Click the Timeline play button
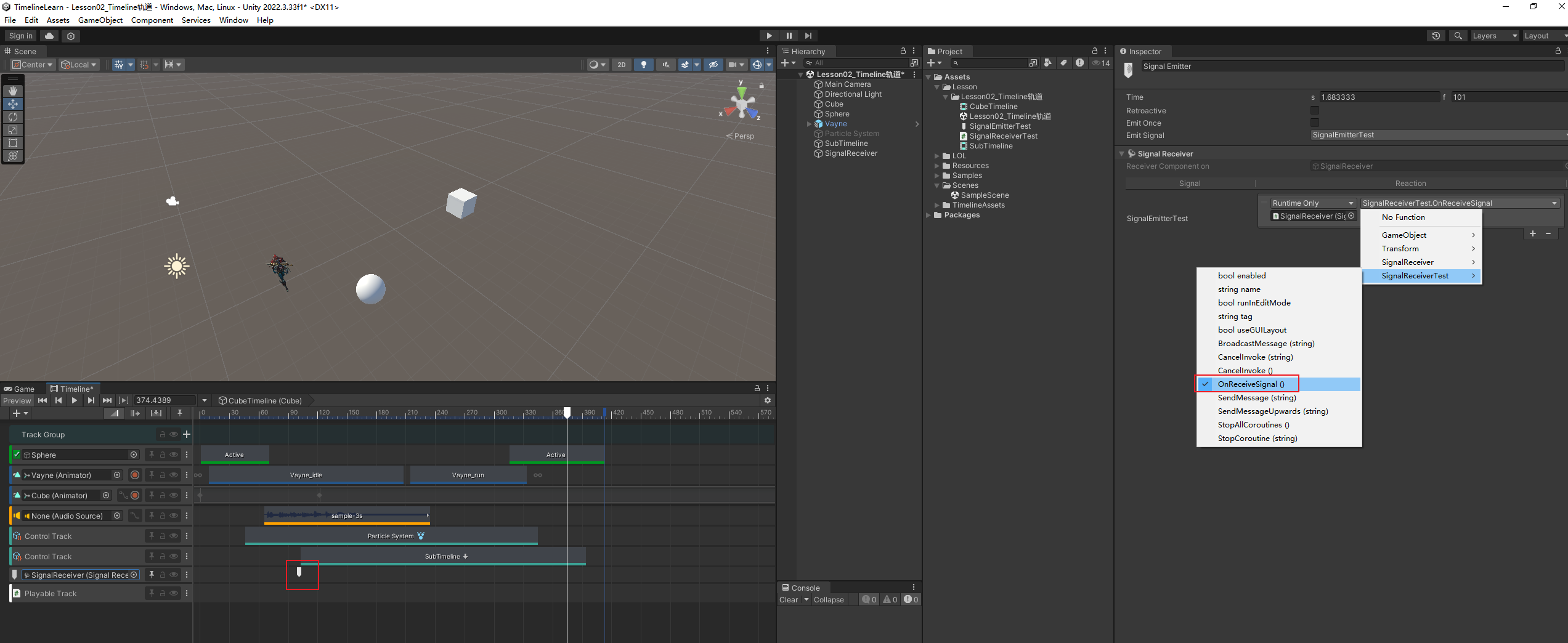Screen dimensions: 1568x643 click(75, 400)
